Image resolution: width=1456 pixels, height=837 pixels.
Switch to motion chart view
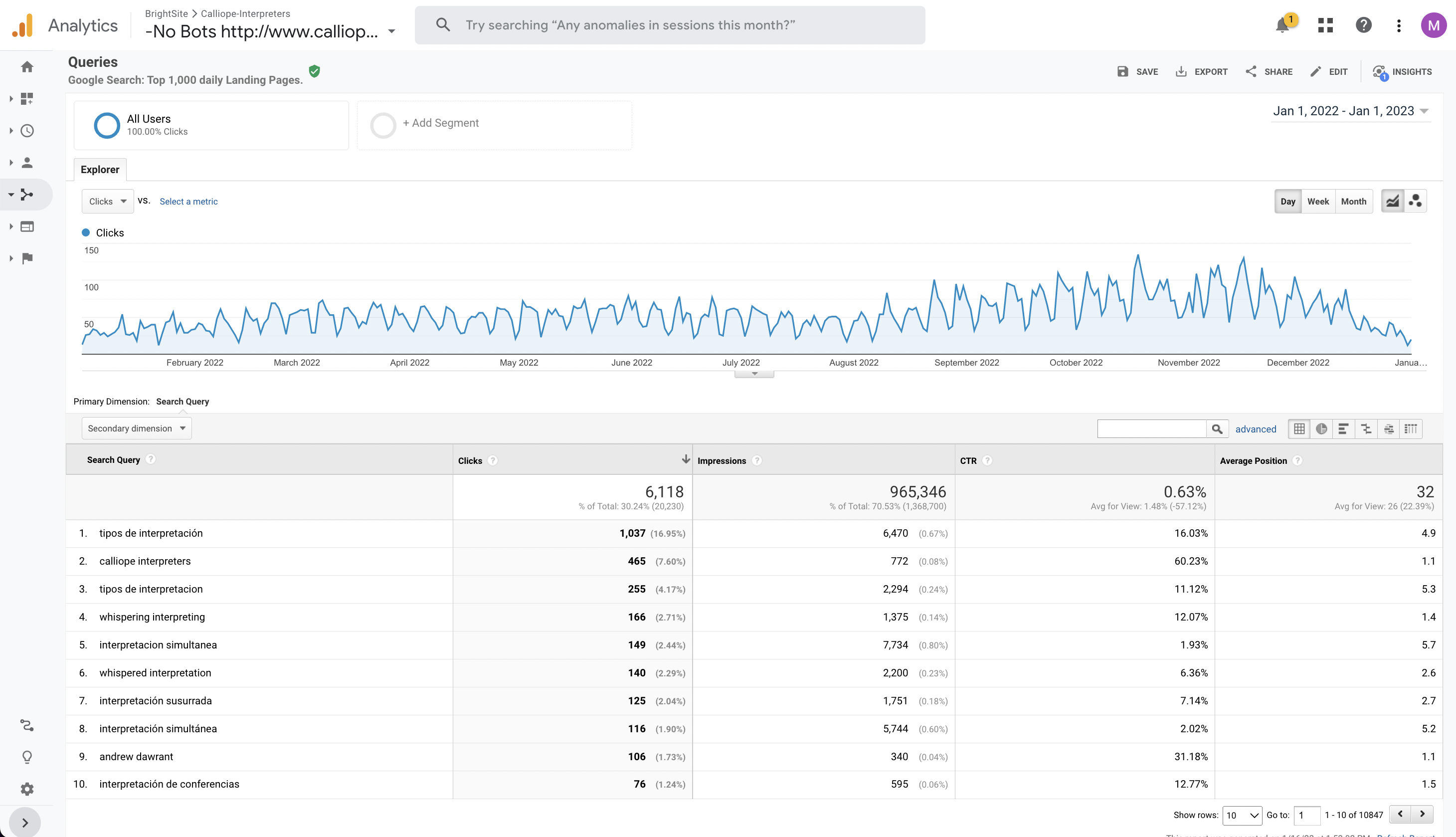pyautogui.click(x=1415, y=201)
